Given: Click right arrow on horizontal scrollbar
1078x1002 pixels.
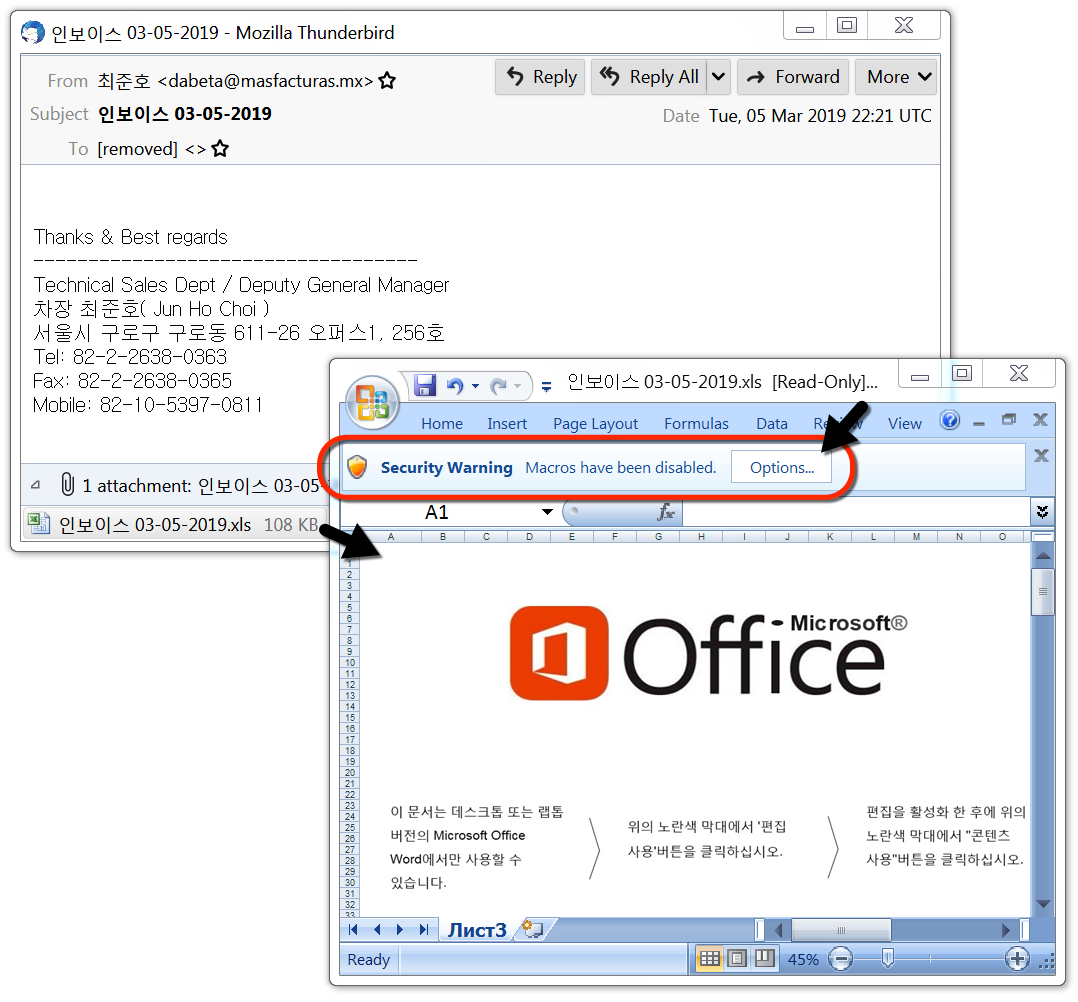Looking at the screenshot, I should [x=1006, y=930].
